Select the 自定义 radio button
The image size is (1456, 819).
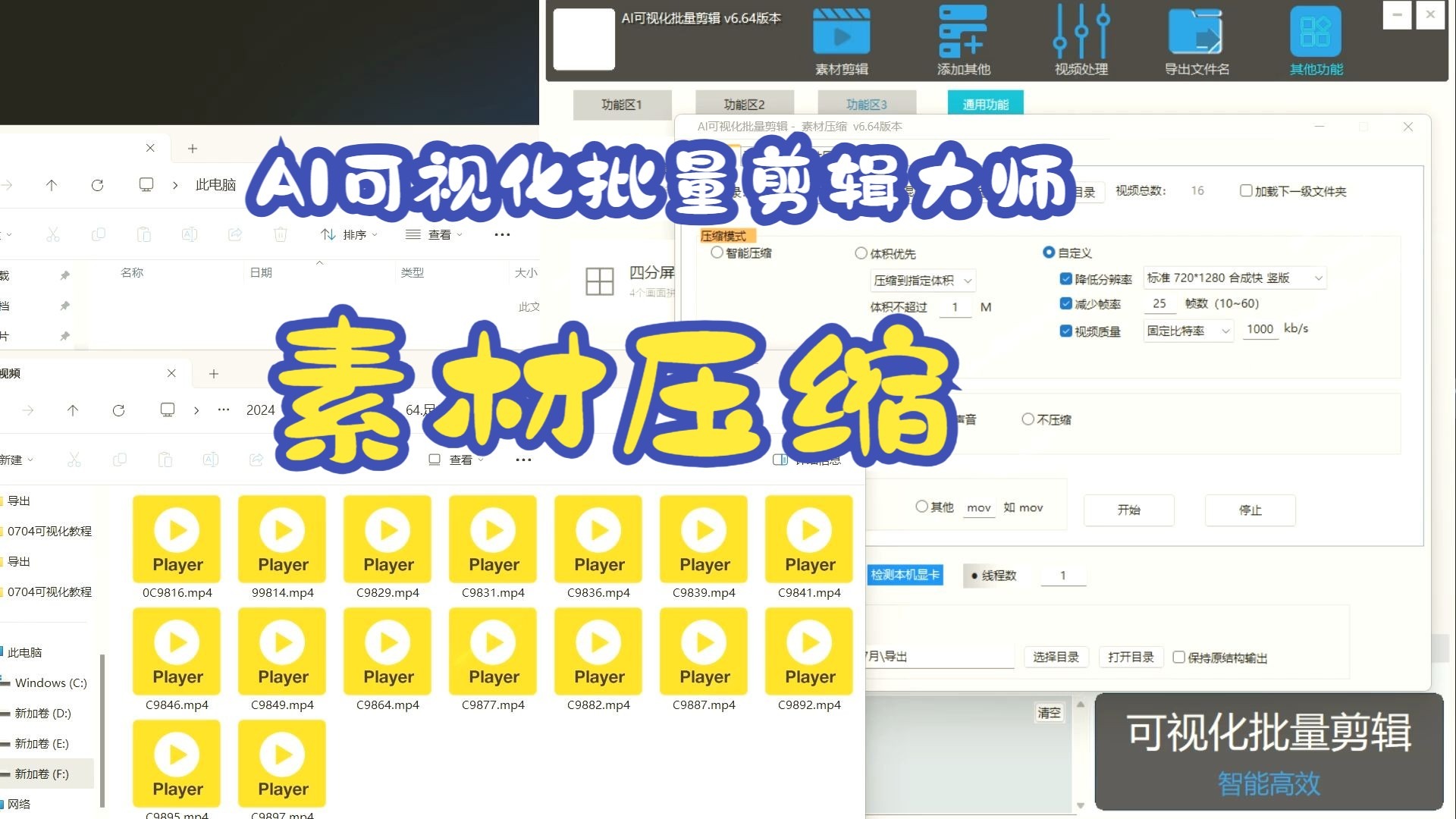1049,252
